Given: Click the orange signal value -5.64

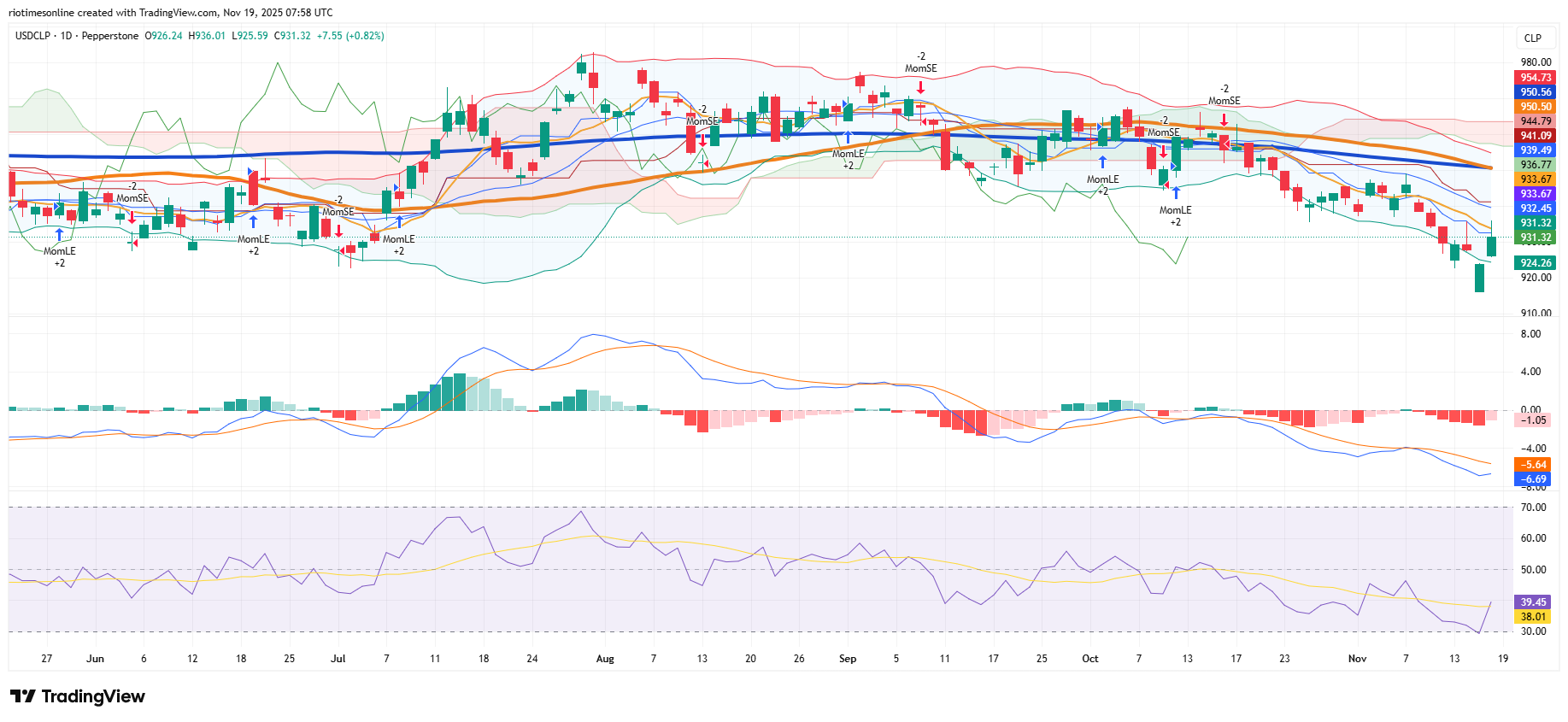Looking at the screenshot, I should (1533, 465).
